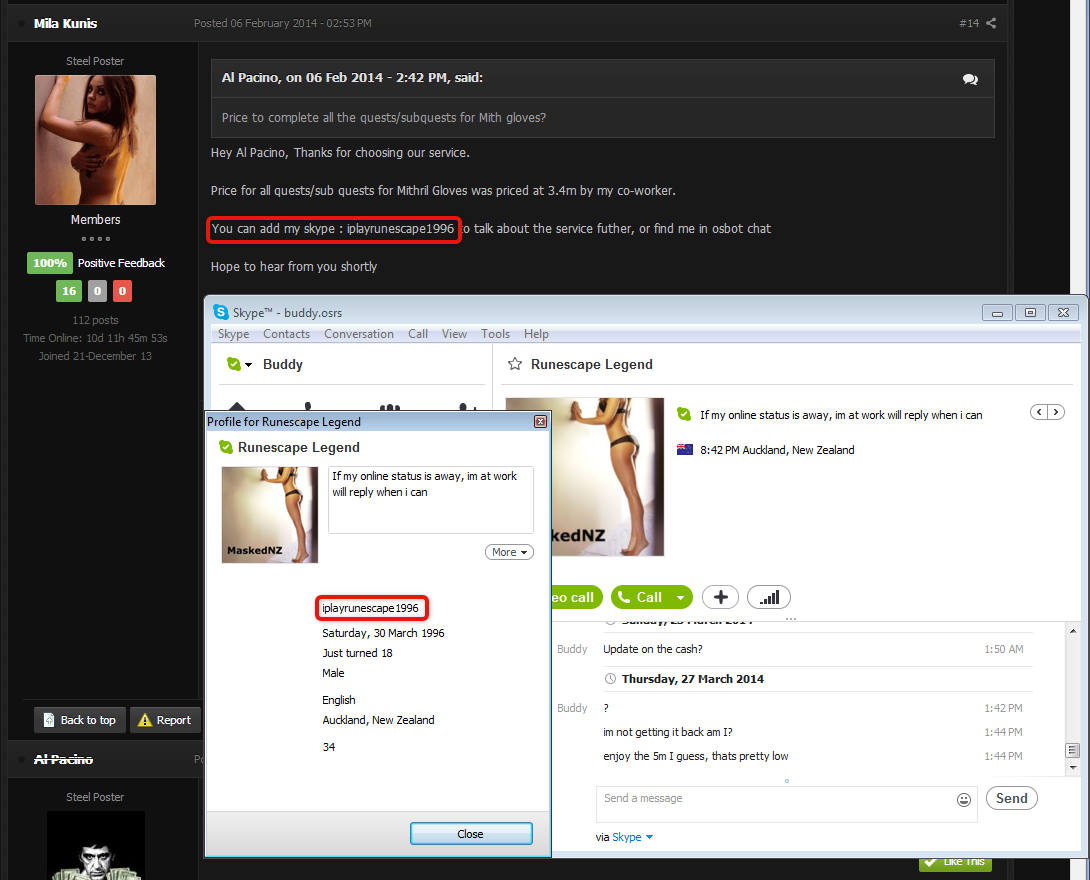
Task: Click Auckland, New Zealand in profile dialog
Action: click(378, 719)
